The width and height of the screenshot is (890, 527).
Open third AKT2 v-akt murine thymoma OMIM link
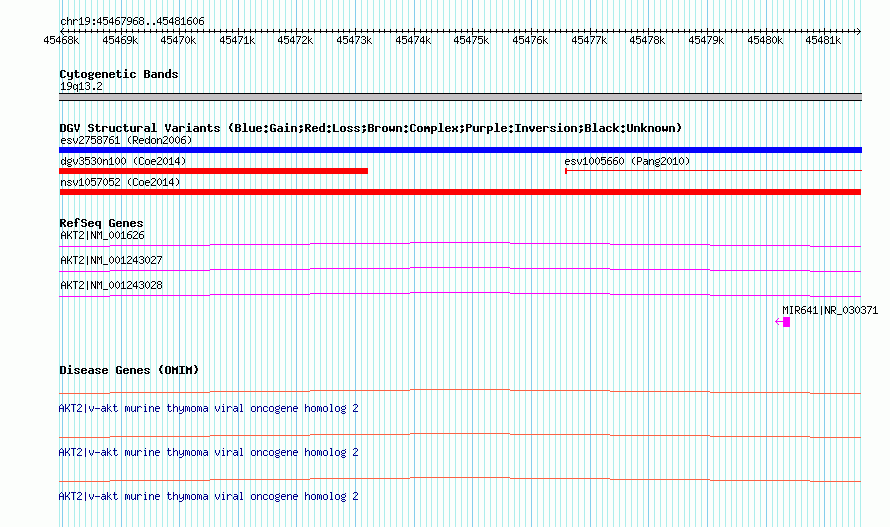click(x=208, y=496)
